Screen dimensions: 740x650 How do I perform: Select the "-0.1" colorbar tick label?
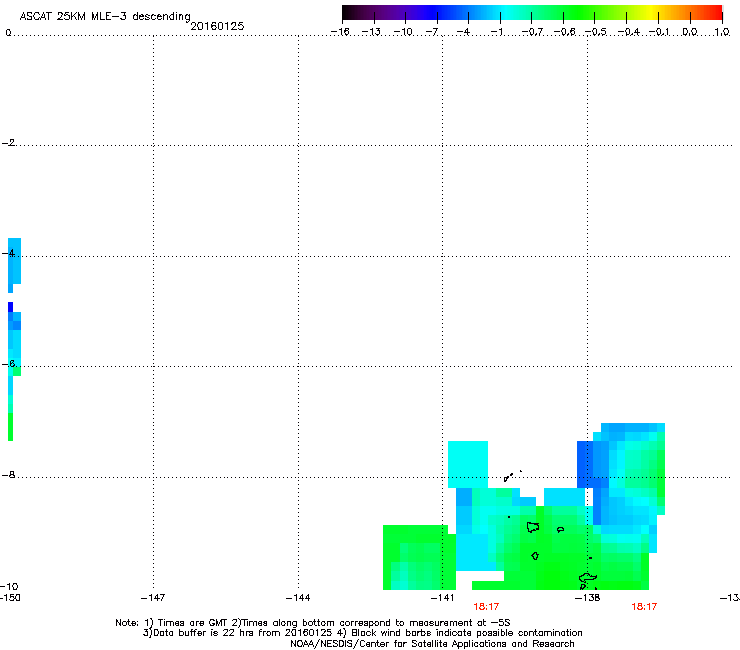[659, 32]
